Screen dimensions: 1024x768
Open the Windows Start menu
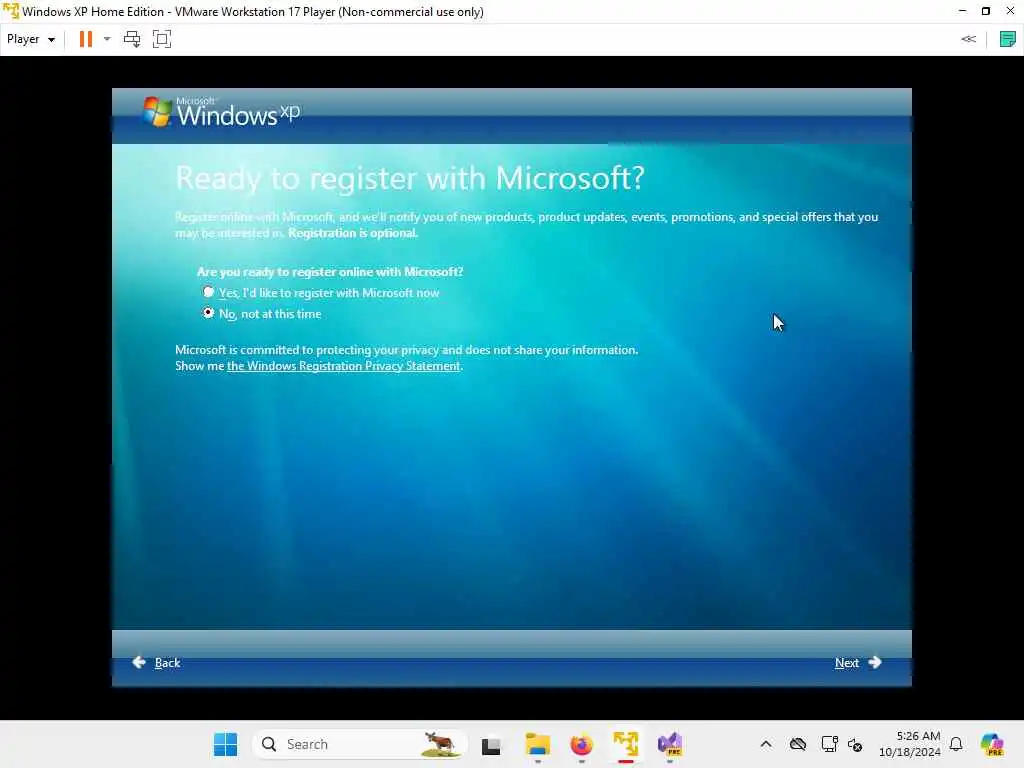(x=225, y=744)
